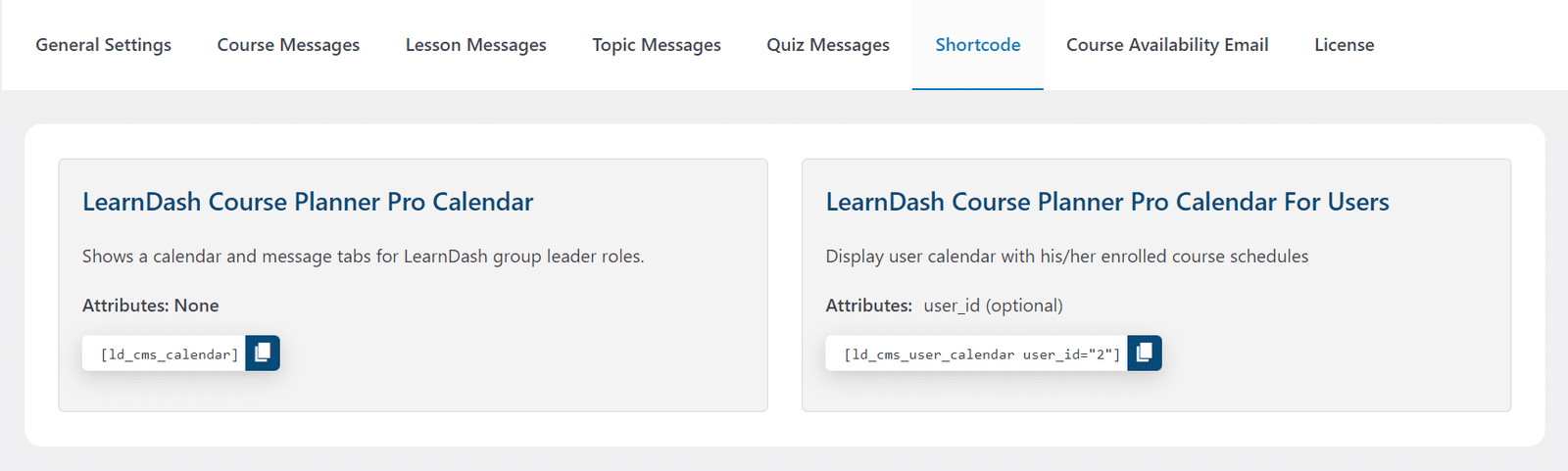Open the Course Availability Email tab
Screen dimensions: 1568x471
coord(1167,45)
